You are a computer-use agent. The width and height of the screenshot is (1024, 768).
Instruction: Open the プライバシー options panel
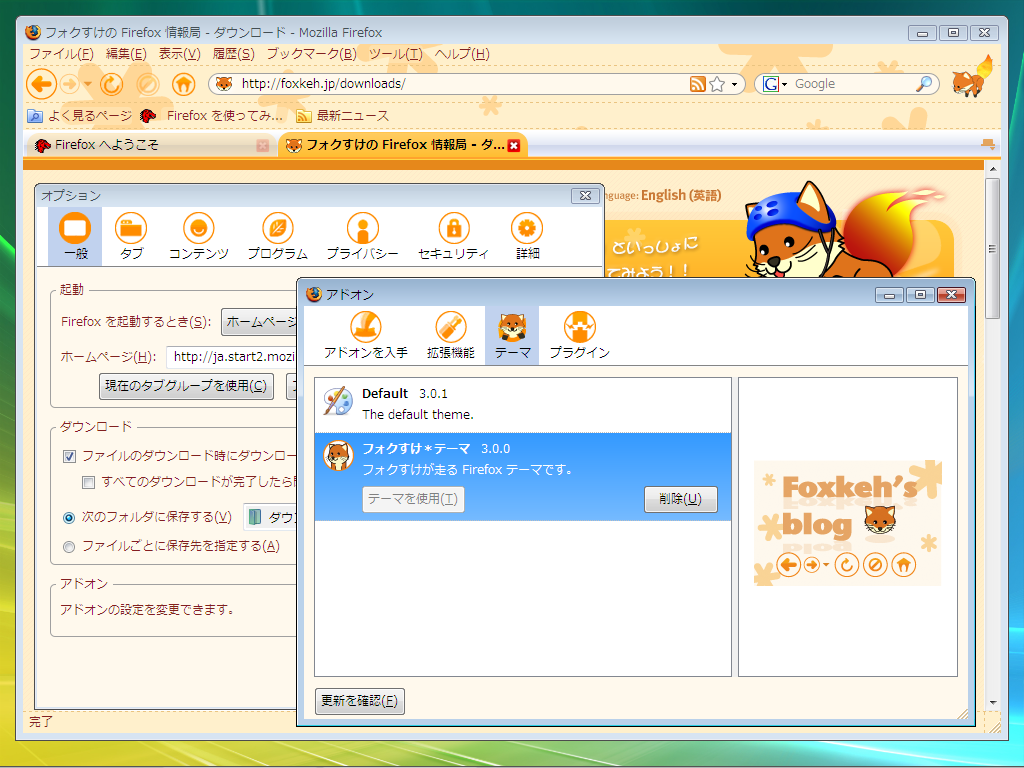362,236
